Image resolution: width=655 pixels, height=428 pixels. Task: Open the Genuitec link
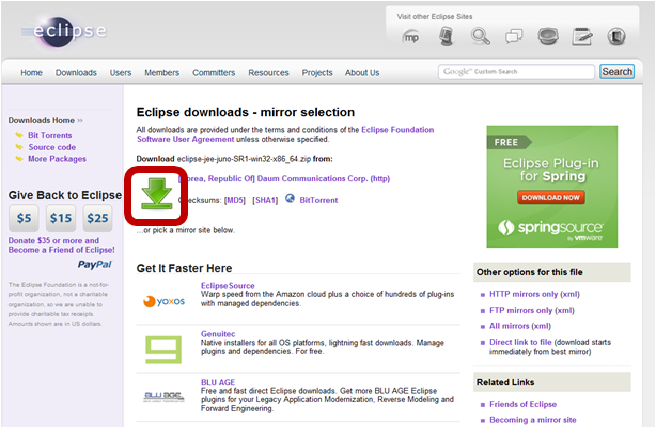(x=218, y=334)
